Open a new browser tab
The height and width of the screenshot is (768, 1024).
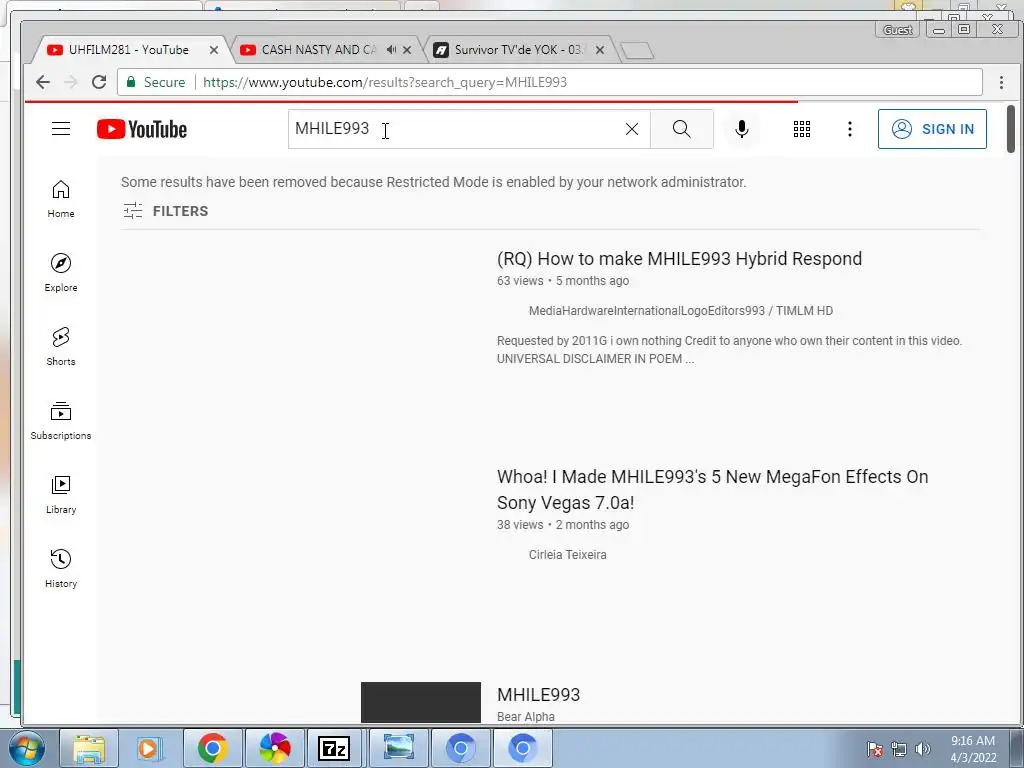[637, 50]
